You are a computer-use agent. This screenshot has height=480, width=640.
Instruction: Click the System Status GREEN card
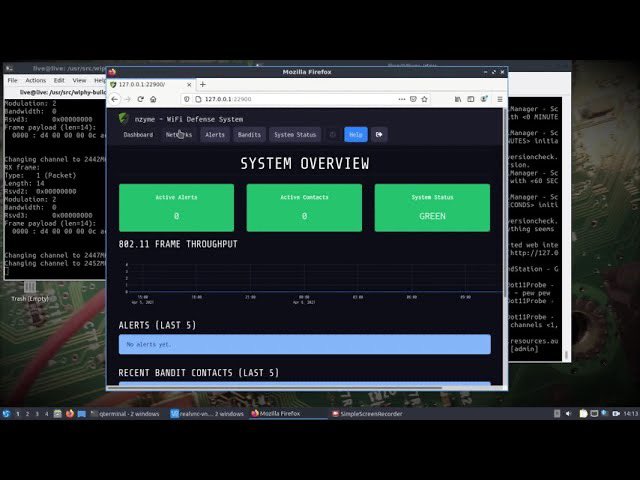(432, 208)
